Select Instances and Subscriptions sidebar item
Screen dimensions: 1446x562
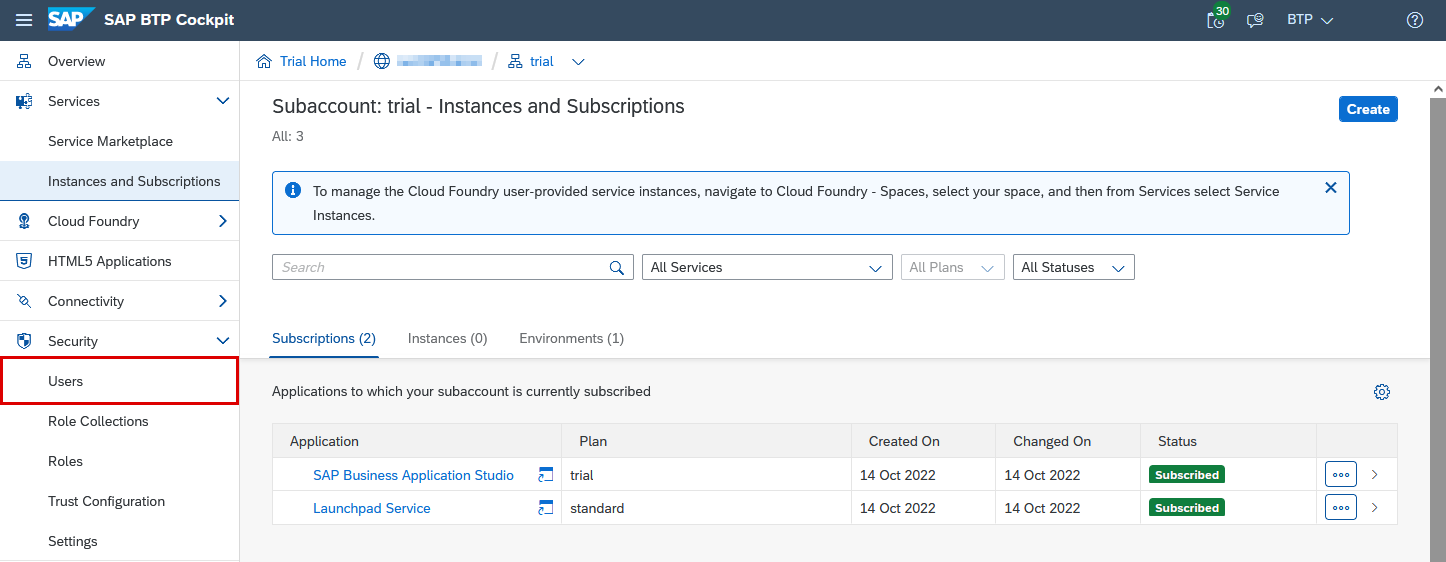click(x=120, y=181)
